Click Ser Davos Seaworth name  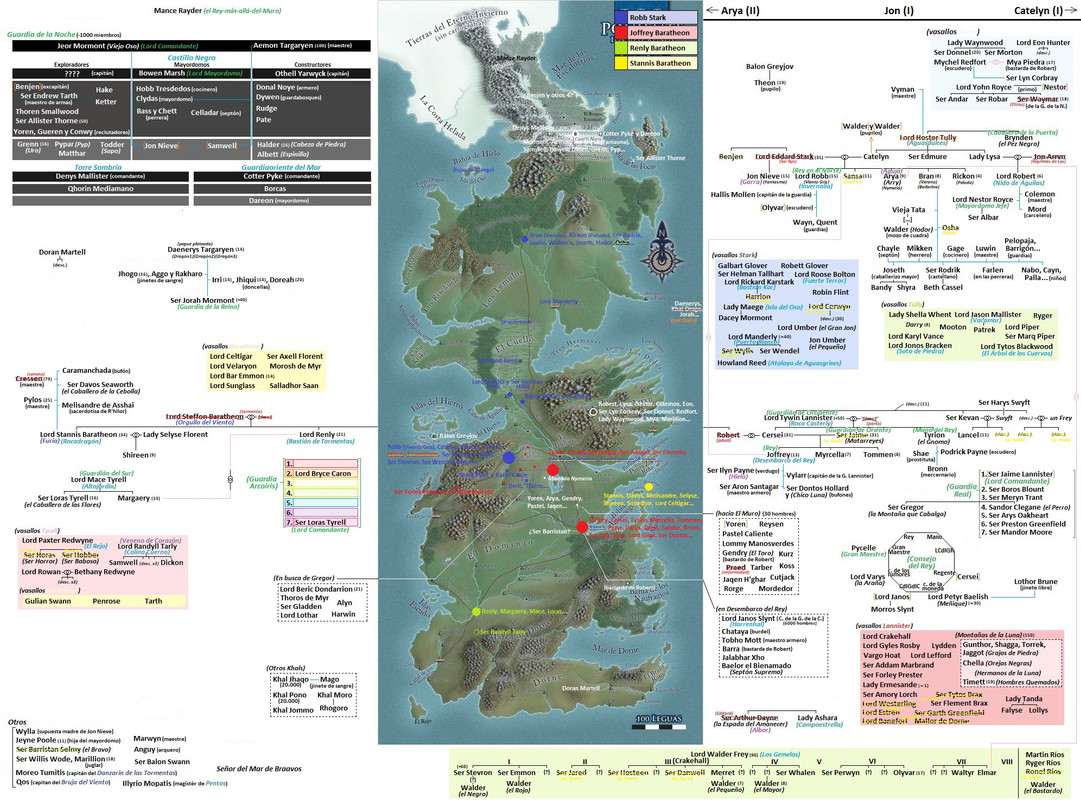pos(100,384)
